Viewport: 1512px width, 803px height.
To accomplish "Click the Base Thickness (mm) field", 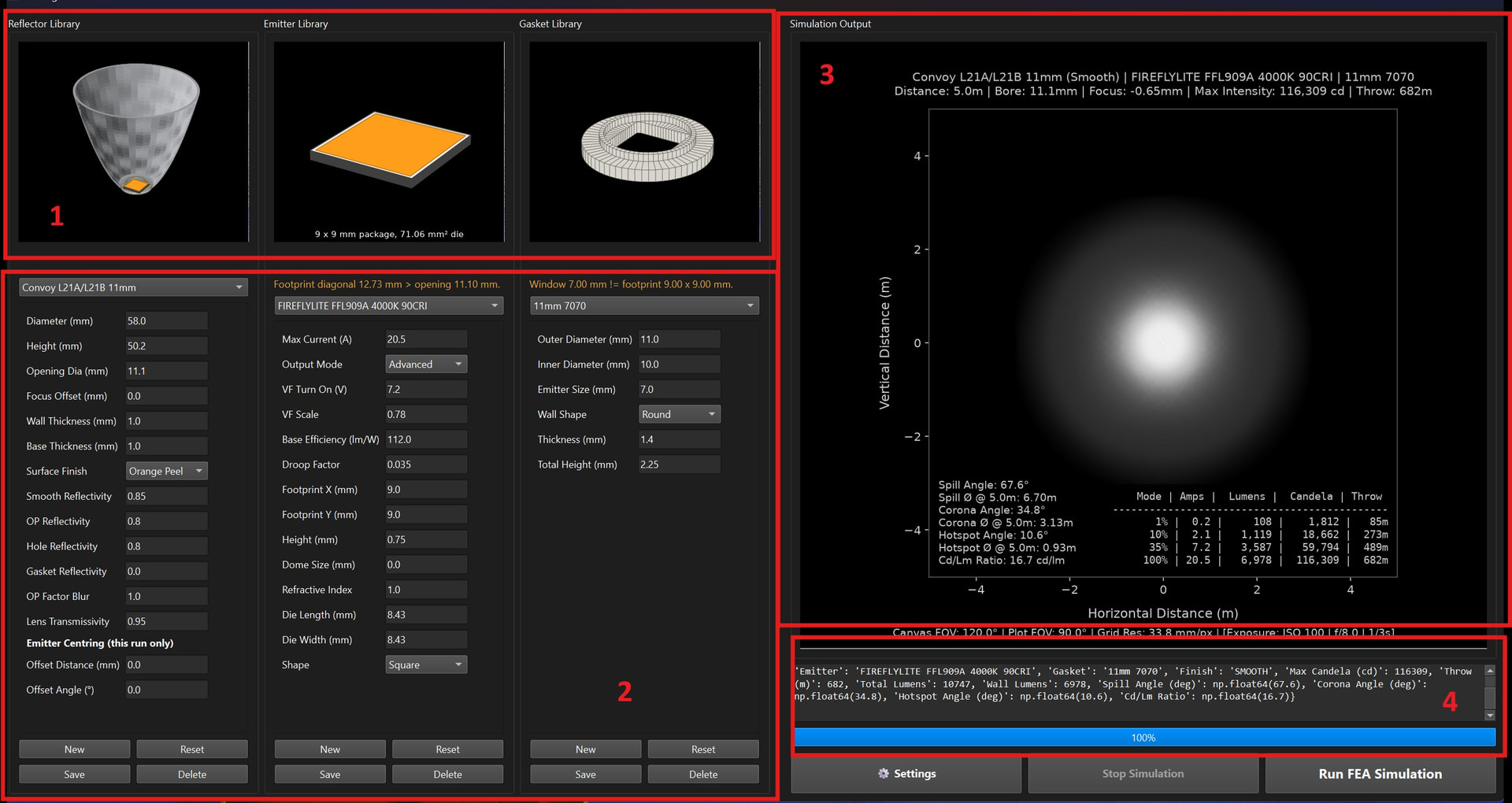I will click(167, 446).
